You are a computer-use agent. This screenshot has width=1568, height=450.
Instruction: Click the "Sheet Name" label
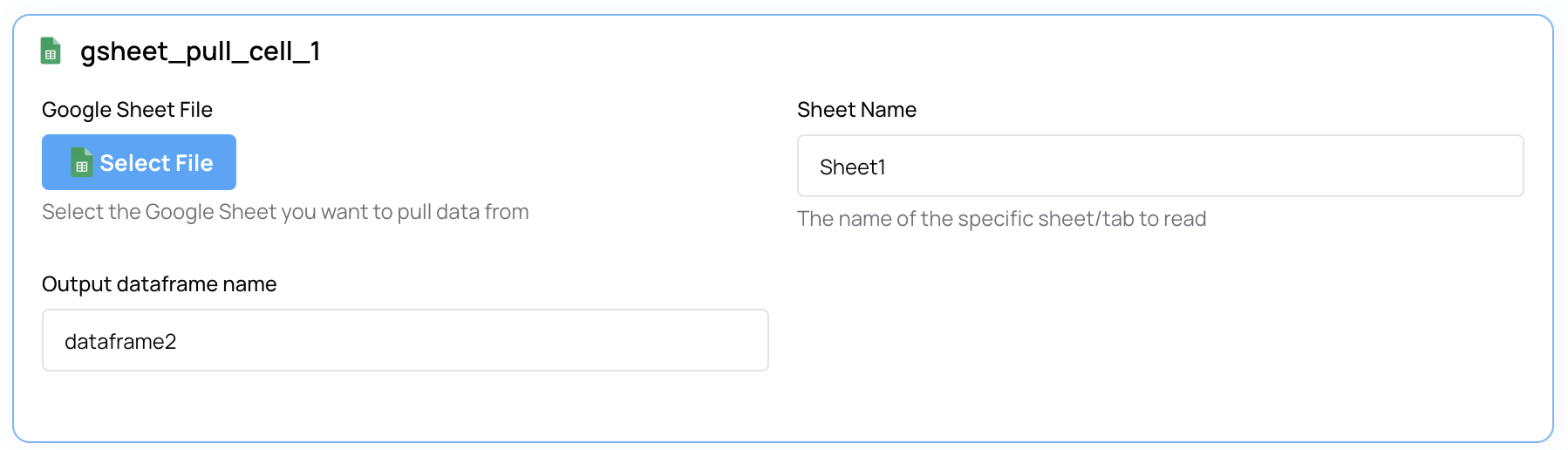point(856,110)
